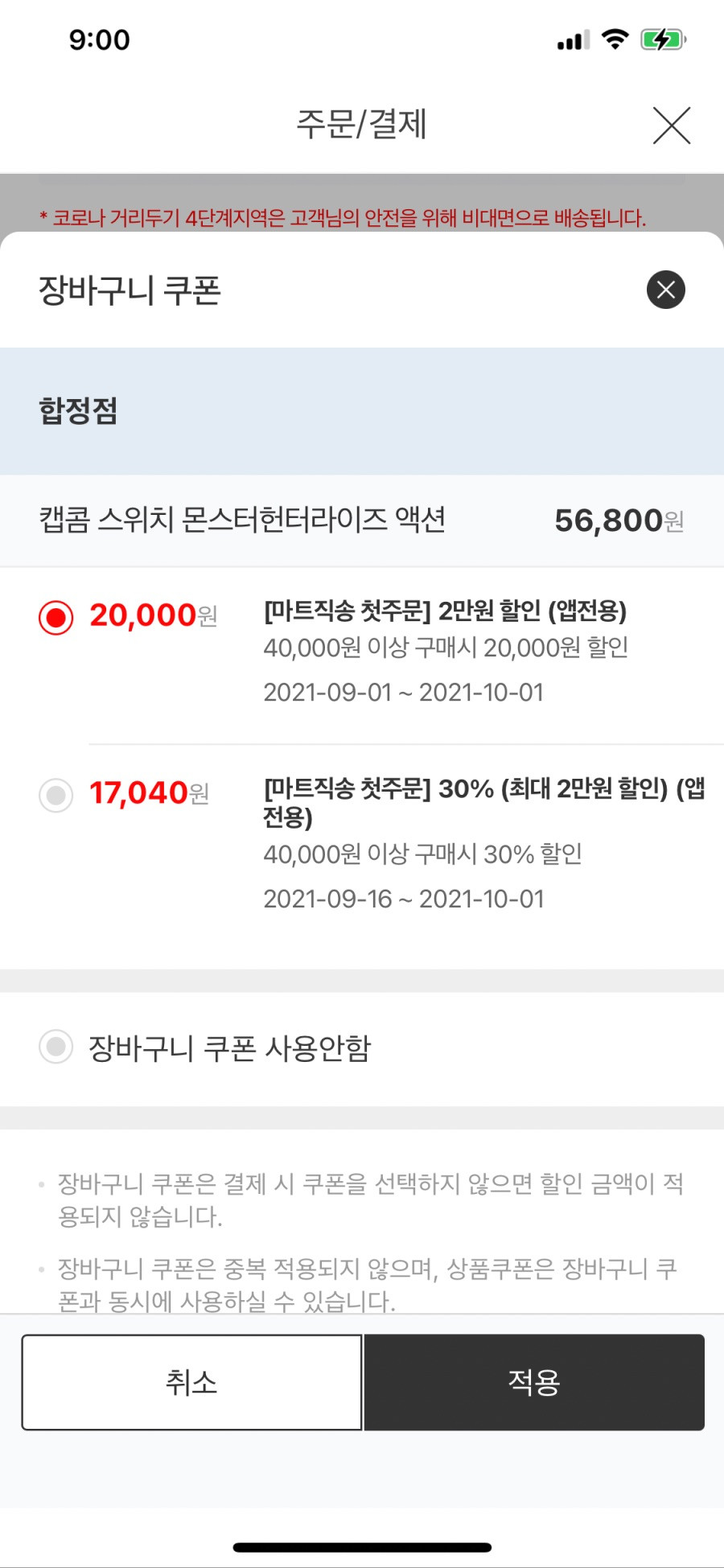Tap the [마트직송 첫주문] 2만원 할인 coupon title

click(x=445, y=611)
